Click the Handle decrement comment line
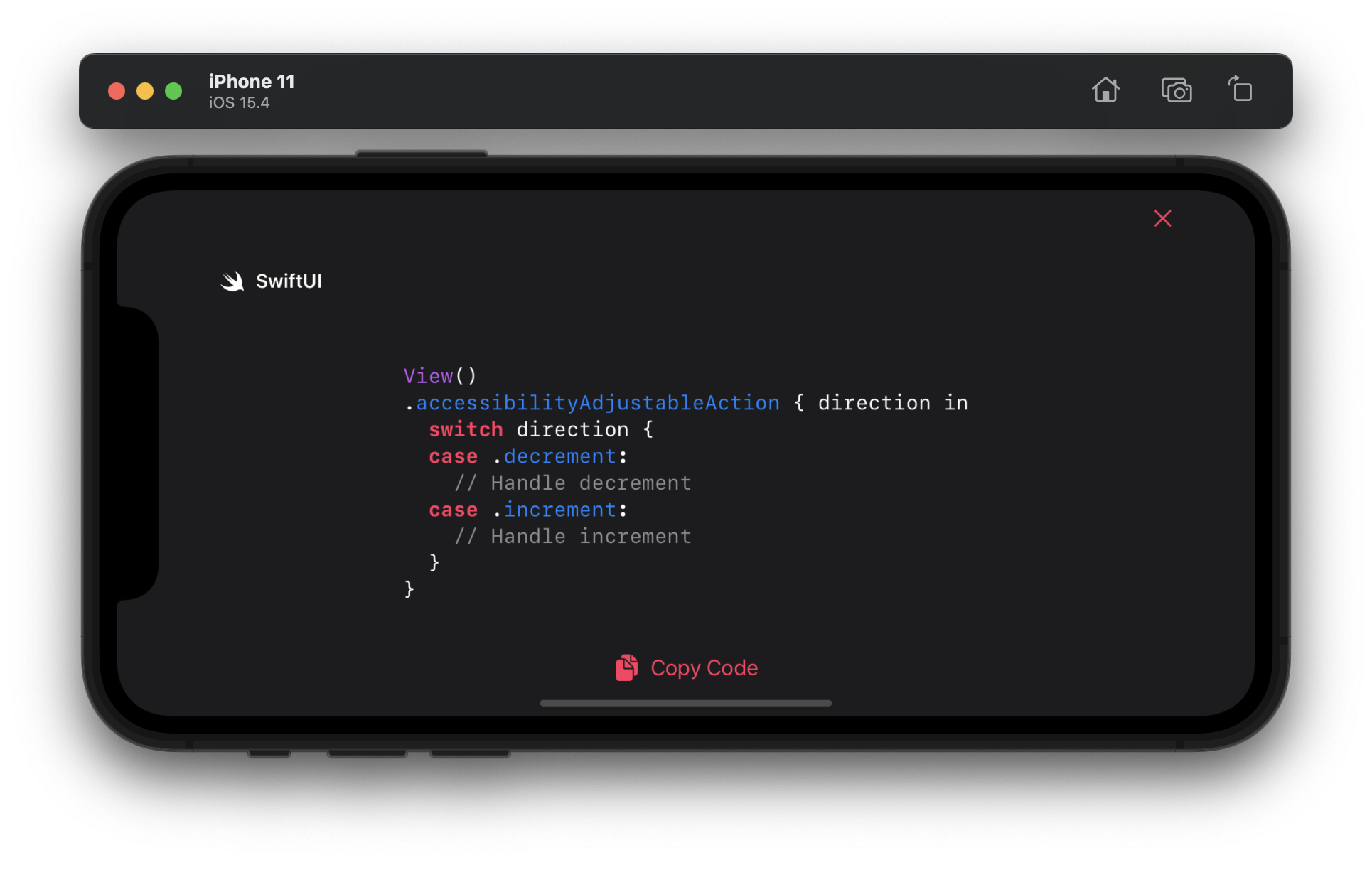 pyautogui.click(x=573, y=483)
